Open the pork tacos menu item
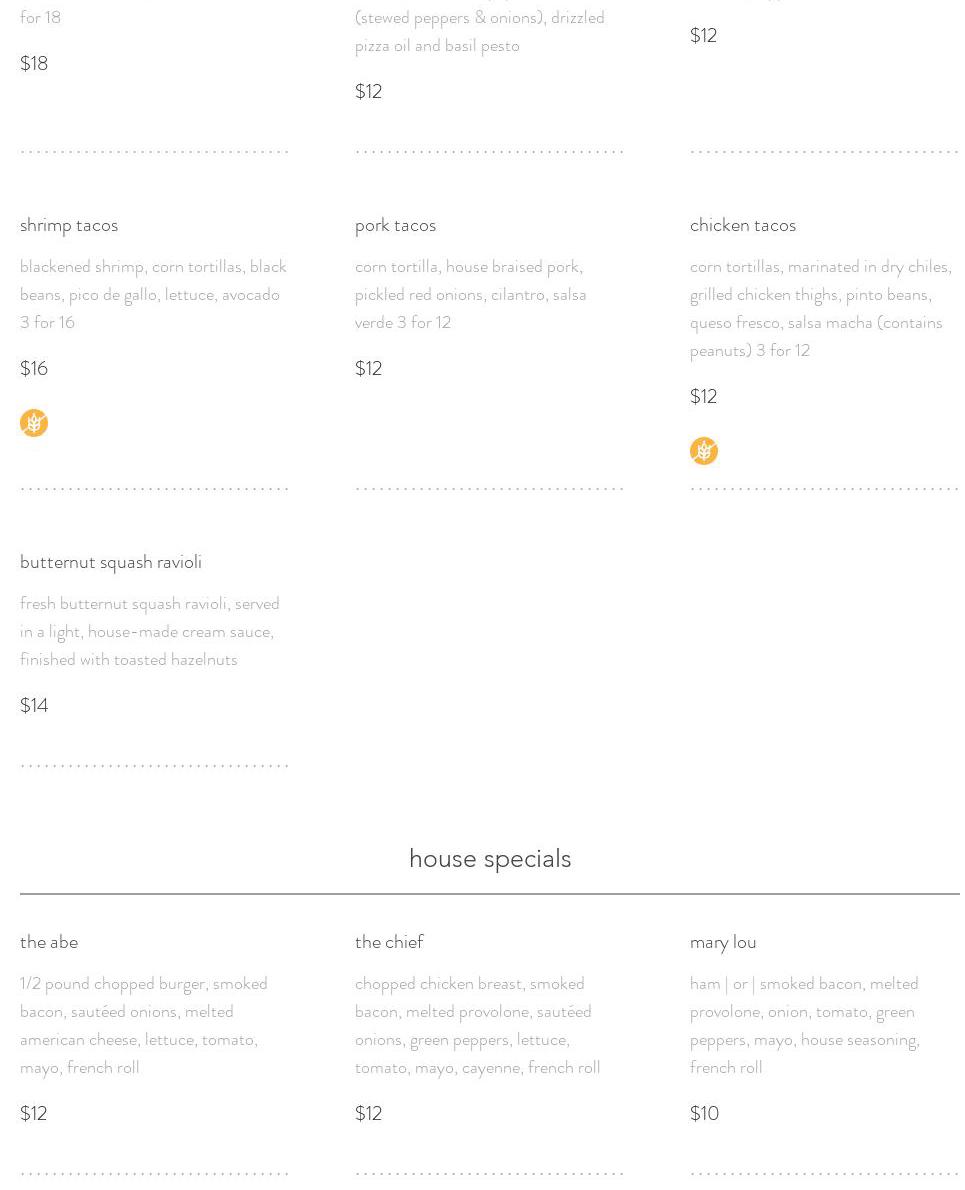Screen dimensions: 965x1190 pos(395,225)
